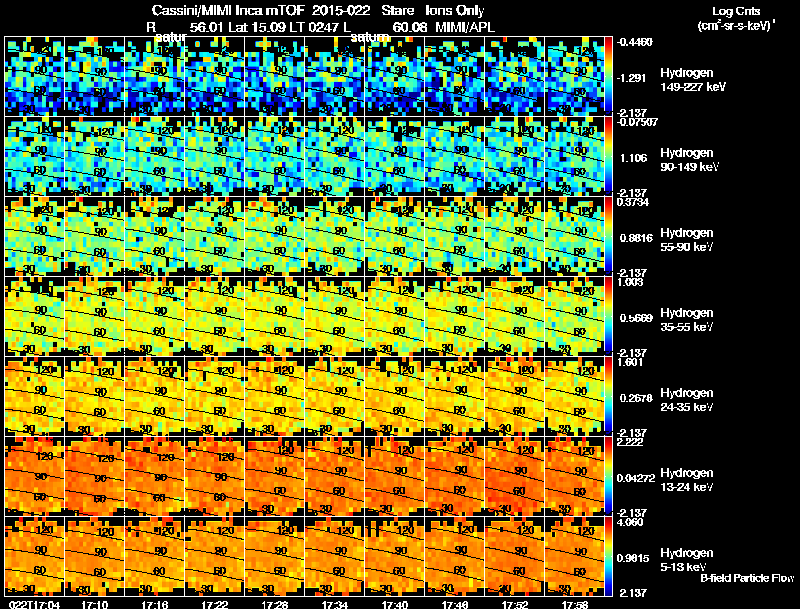This screenshot has height=609, width=800.
Task: Select the "Hydrogen 13-24 keV" row label
Action: point(687,480)
